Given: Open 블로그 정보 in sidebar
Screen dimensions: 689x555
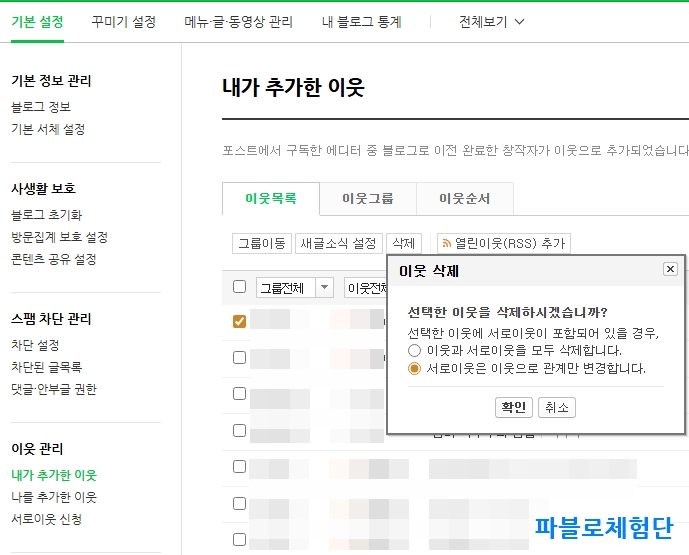Looking at the screenshot, I should click(41, 107).
